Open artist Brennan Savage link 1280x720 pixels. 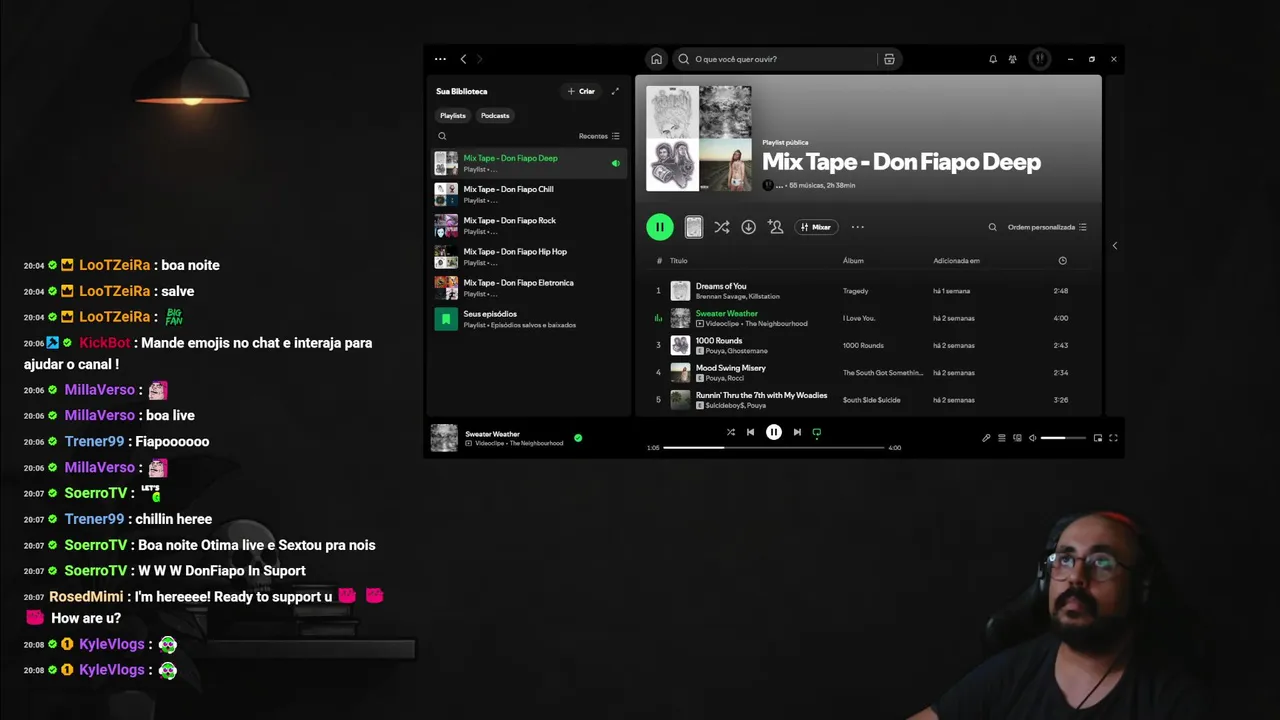pos(720,297)
